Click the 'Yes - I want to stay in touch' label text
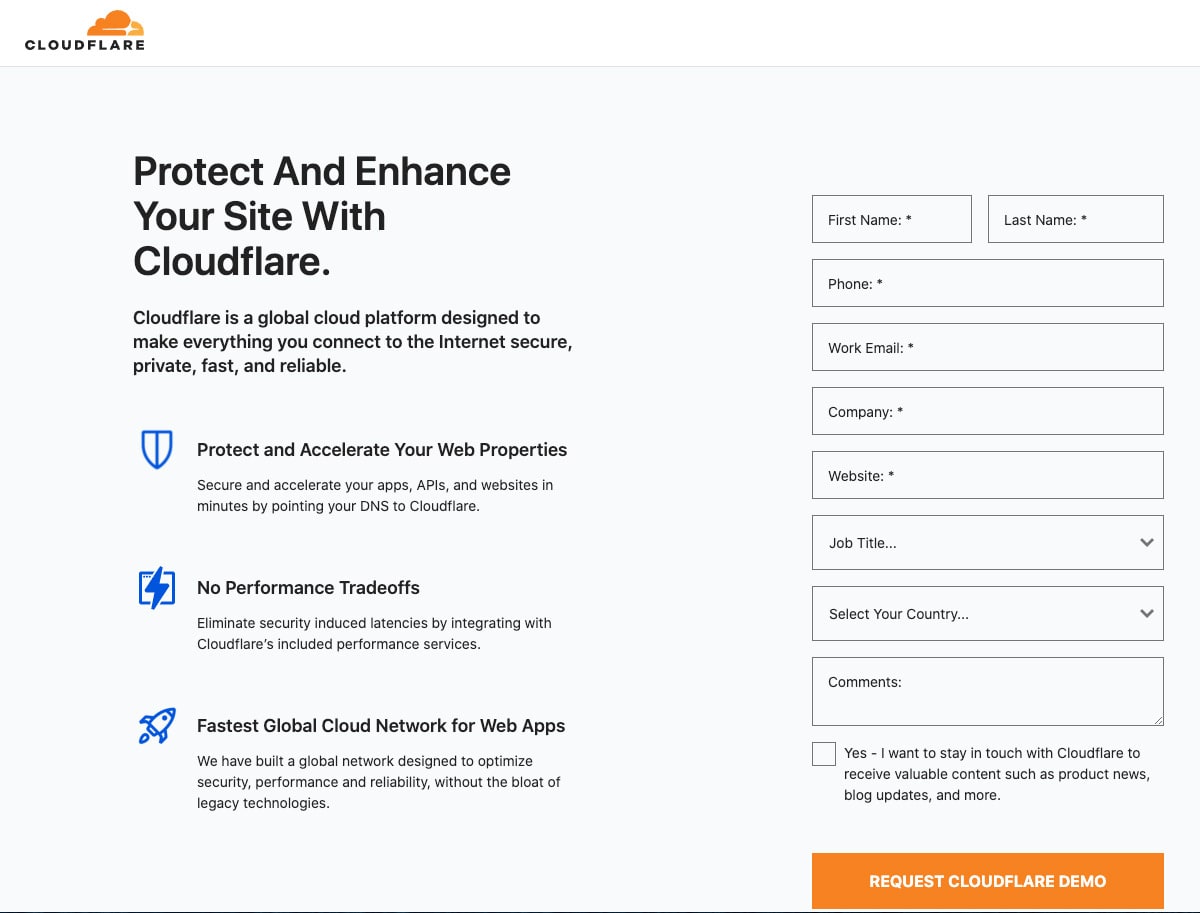 [997, 774]
